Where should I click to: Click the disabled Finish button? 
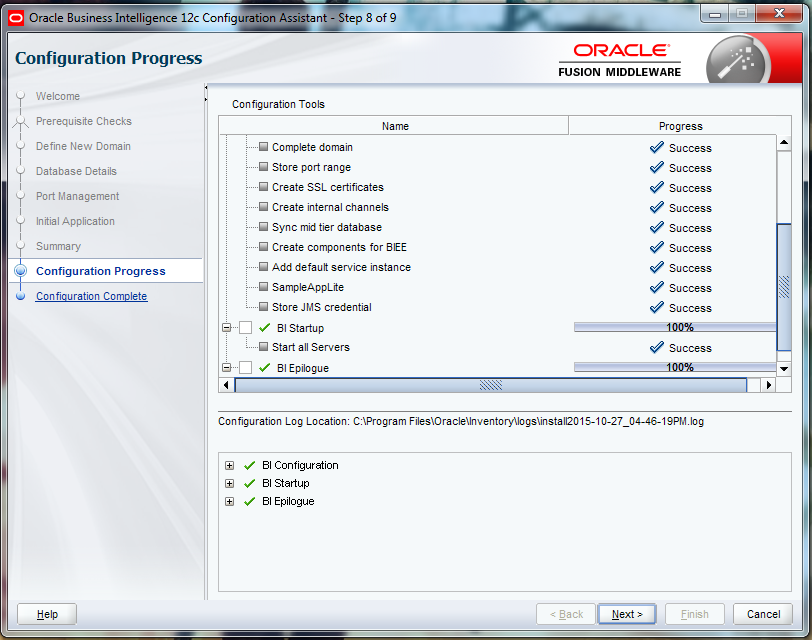point(694,614)
